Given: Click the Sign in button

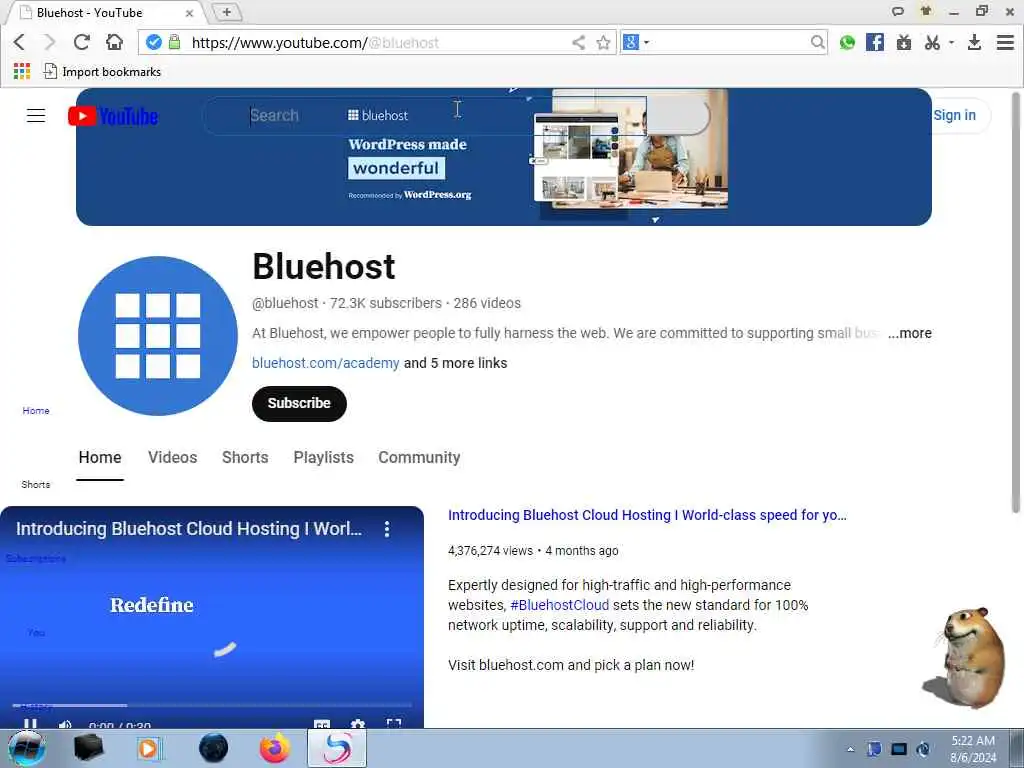Looking at the screenshot, I should tap(954, 116).
